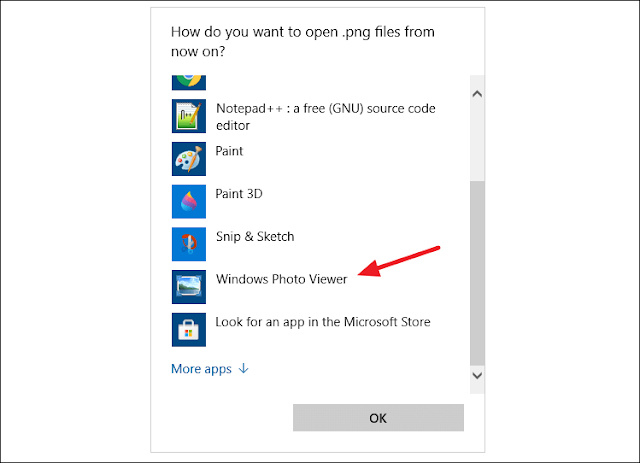Pick the Paint 3D icon

pyautogui.click(x=189, y=202)
